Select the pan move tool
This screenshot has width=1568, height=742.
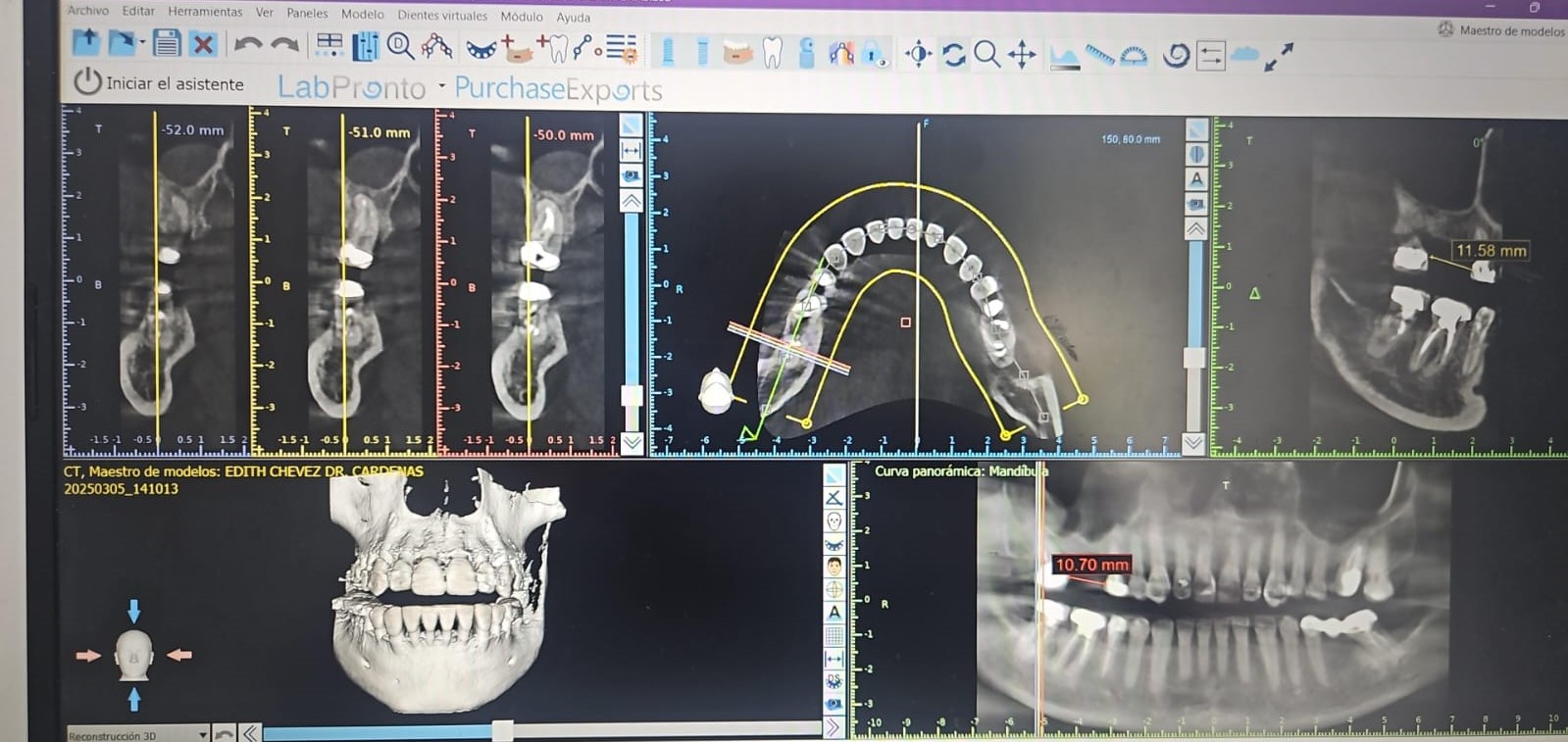pyautogui.click(x=1022, y=54)
